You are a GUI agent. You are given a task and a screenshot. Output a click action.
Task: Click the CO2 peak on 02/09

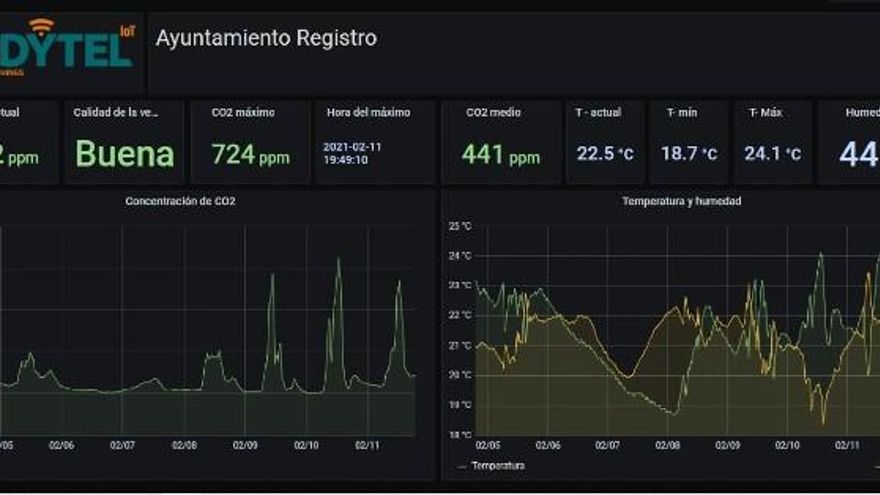273,276
